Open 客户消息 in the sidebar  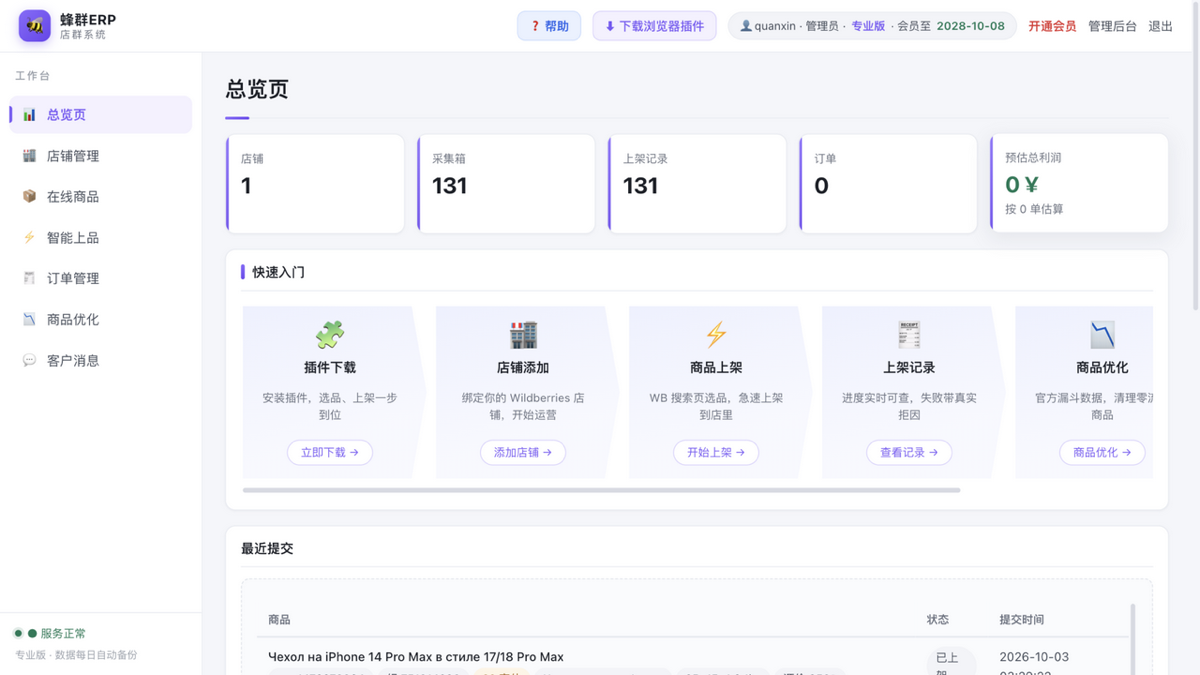click(x=100, y=361)
